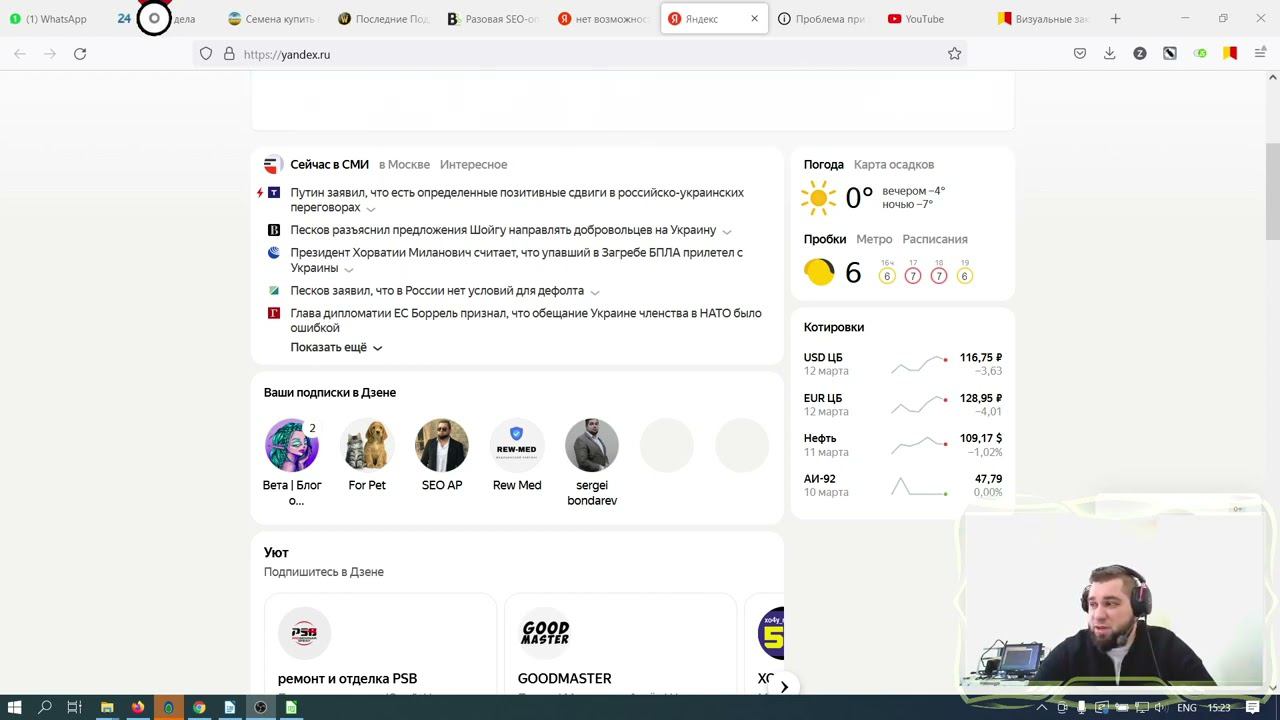Switch to Проблема при tab

pyautogui.click(x=822, y=18)
